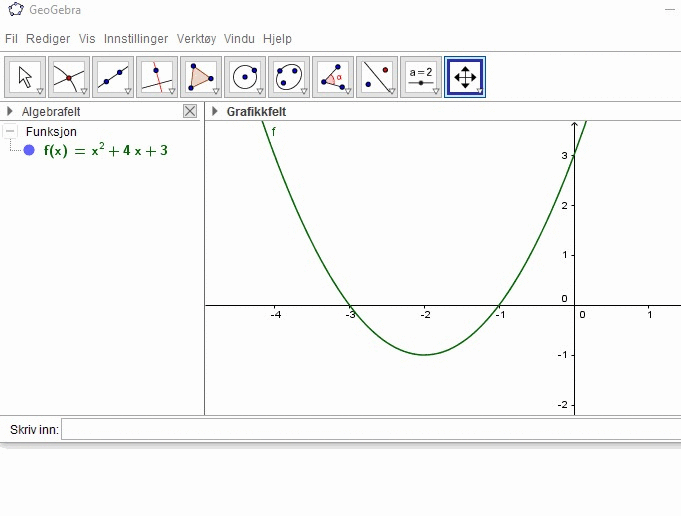Open the Innstillinger menu
Image resolution: width=681 pixels, height=516 pixels.
pos(136,39)
